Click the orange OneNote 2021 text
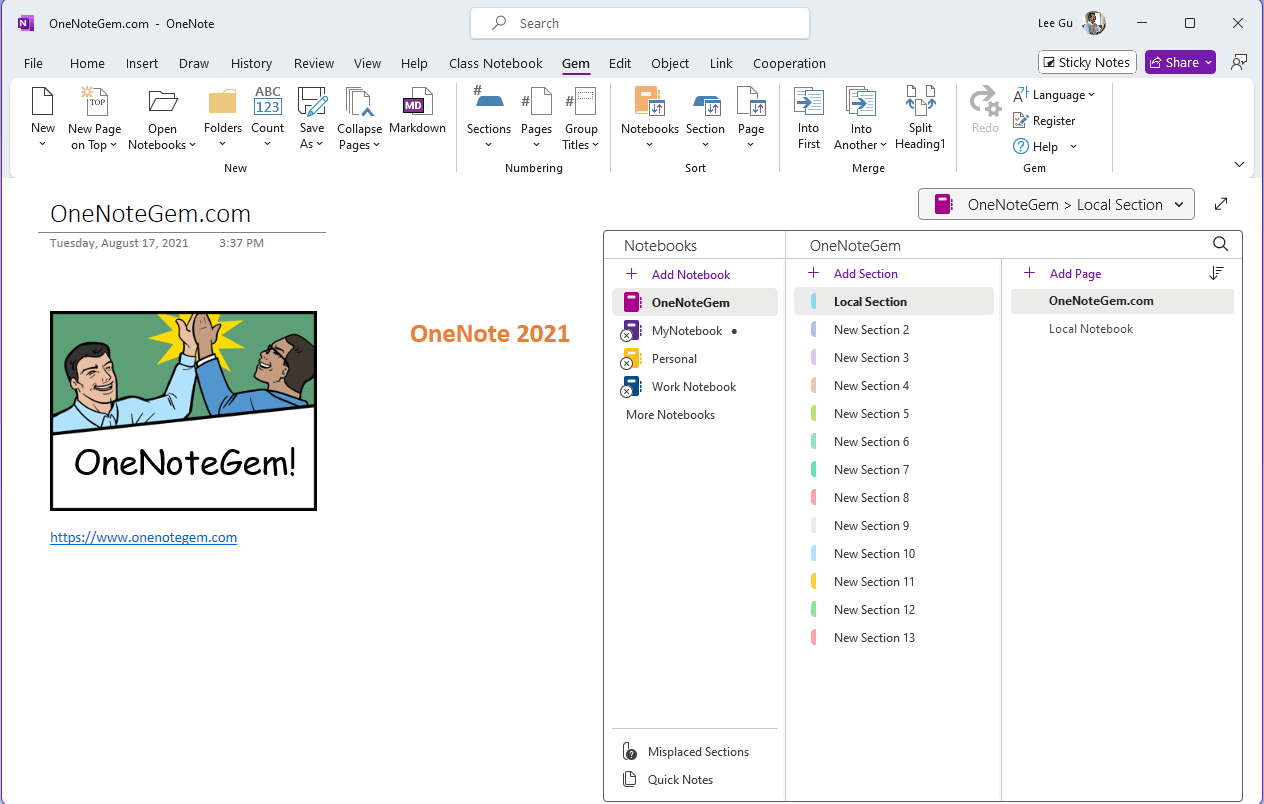The width and height of the screenshot is (1264, 804). [x=490, y=334]
